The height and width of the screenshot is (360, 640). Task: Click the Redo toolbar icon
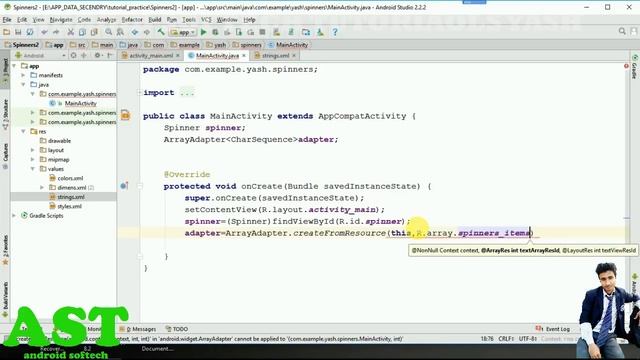click(x=56, y=32)
